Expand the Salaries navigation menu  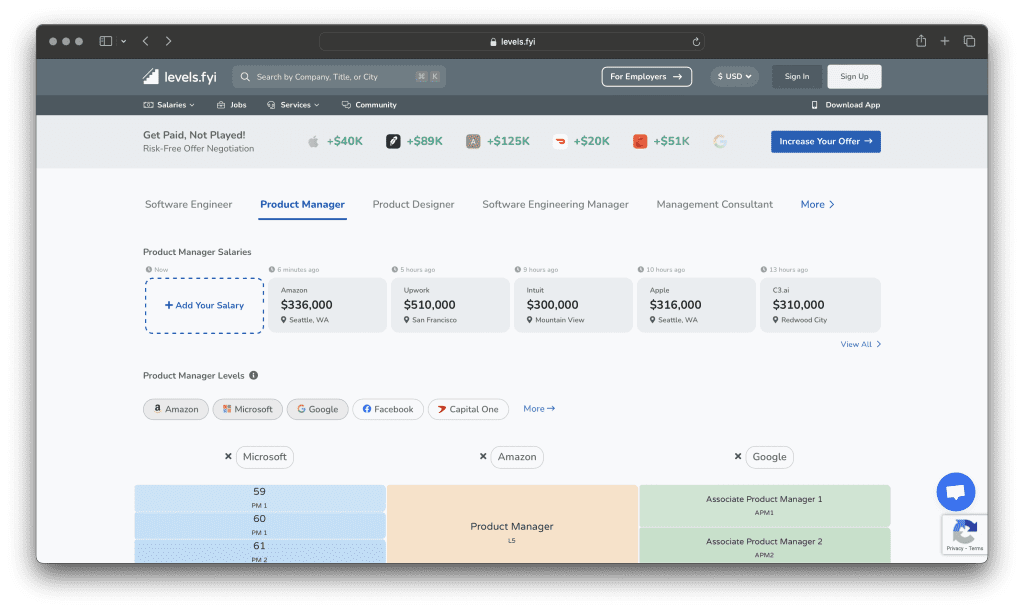point(170,105)
